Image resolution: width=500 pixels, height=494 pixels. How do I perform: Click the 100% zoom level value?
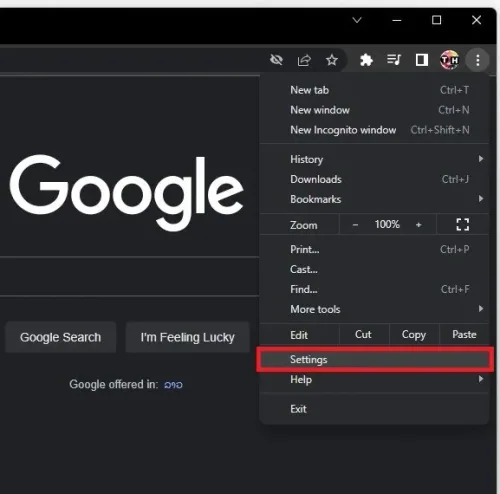387,224
